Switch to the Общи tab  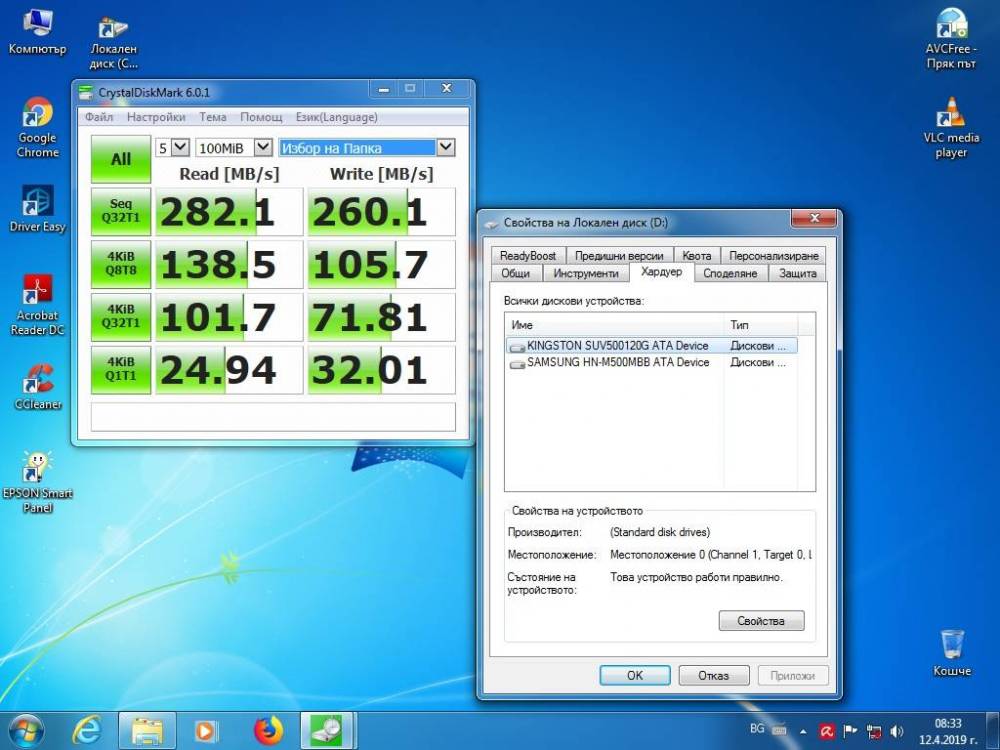(x=515, y=273)
